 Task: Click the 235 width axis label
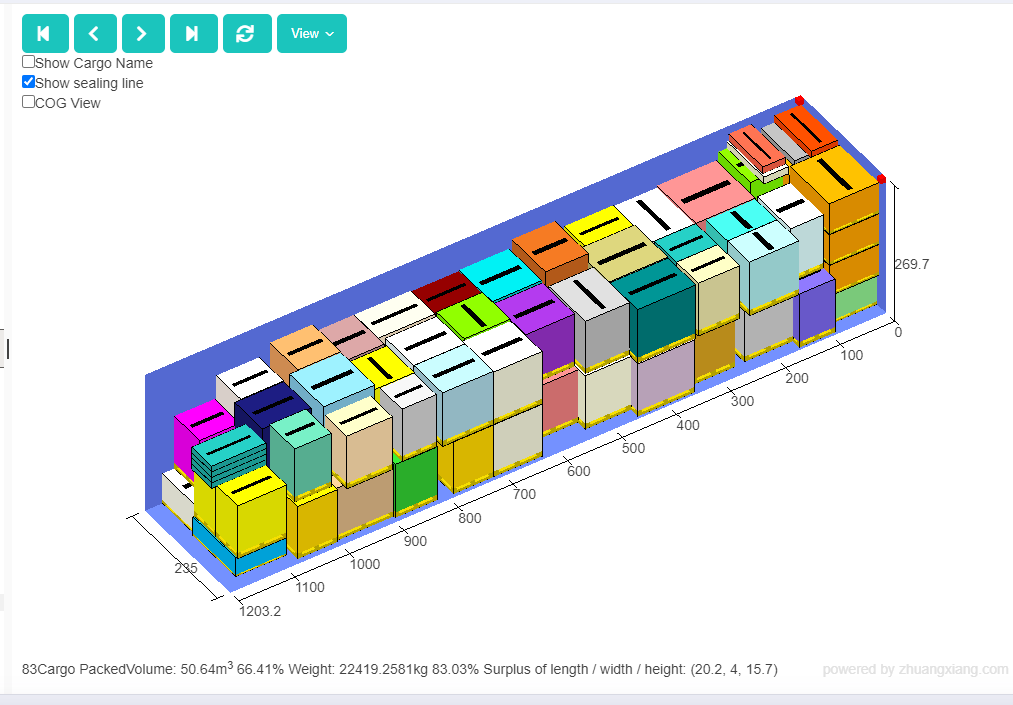185,569
